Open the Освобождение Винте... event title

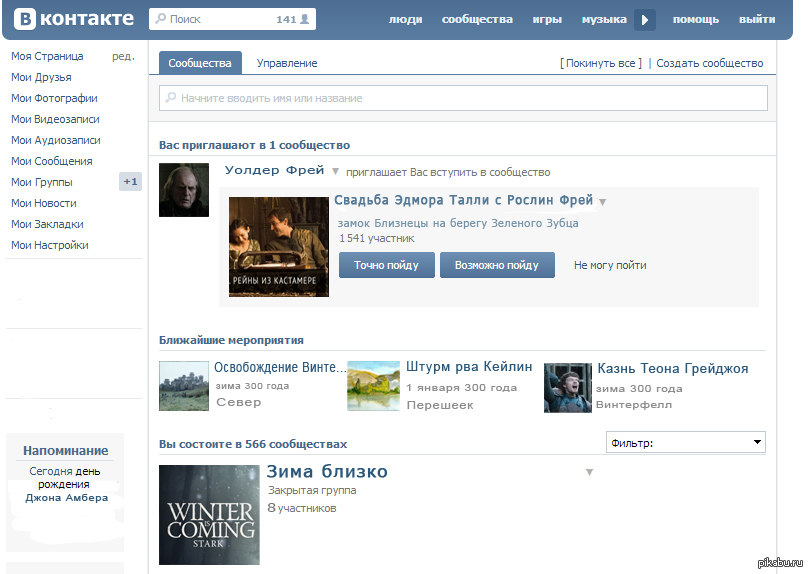tap(280, 367)
